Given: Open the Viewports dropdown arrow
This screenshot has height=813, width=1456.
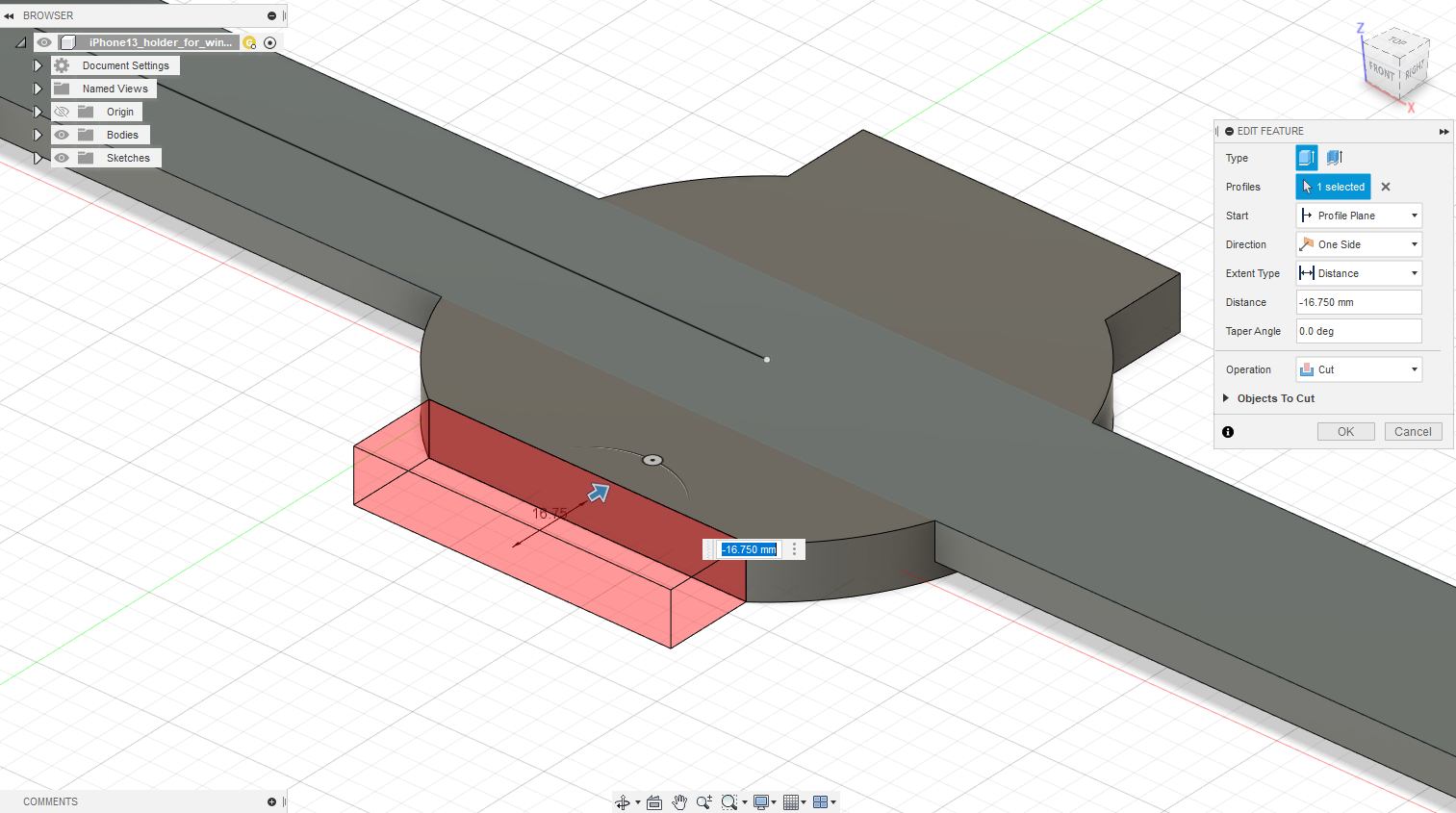Looking at the screenshot, I should pyautogui.click(x=833, y=802).
